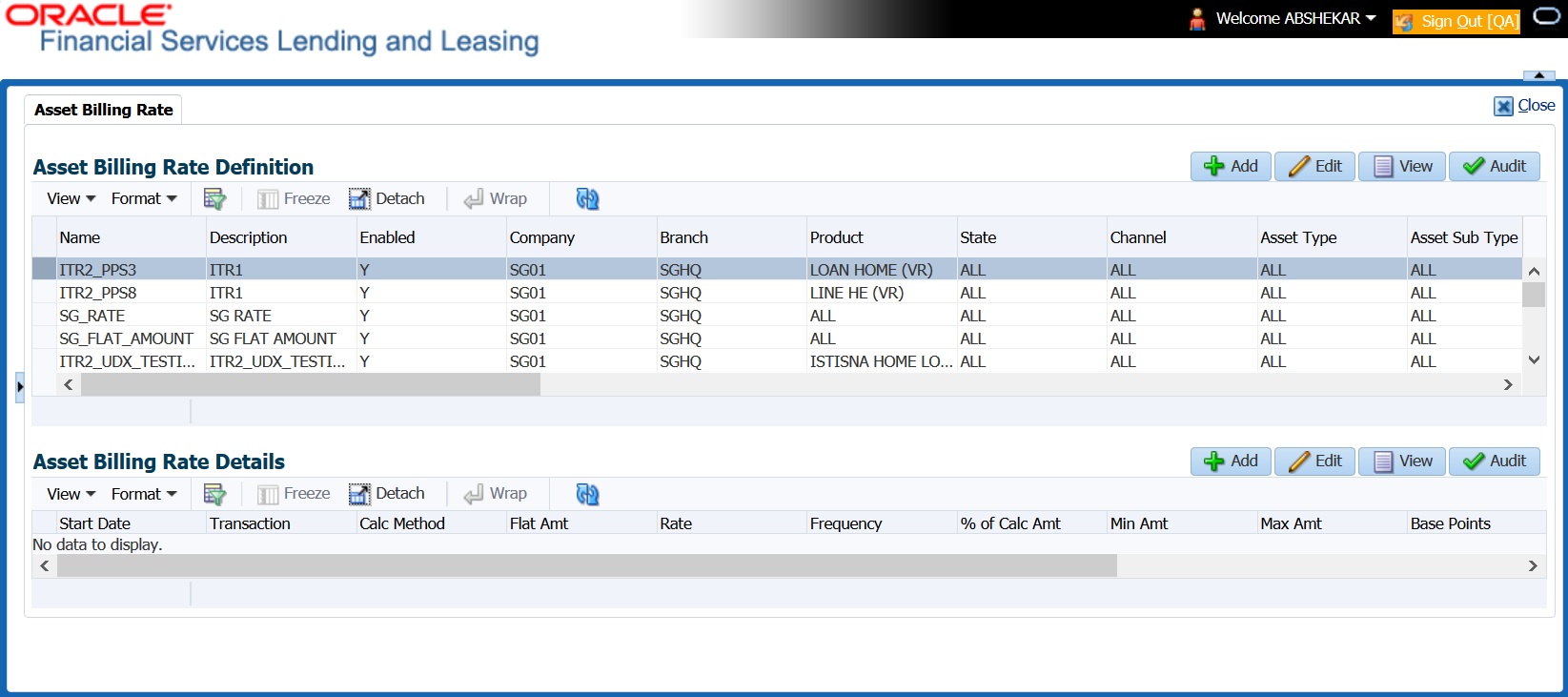Click the Channel column header
The image size is (1568, 697).
pyautogui.click(x=1183, y=237)
